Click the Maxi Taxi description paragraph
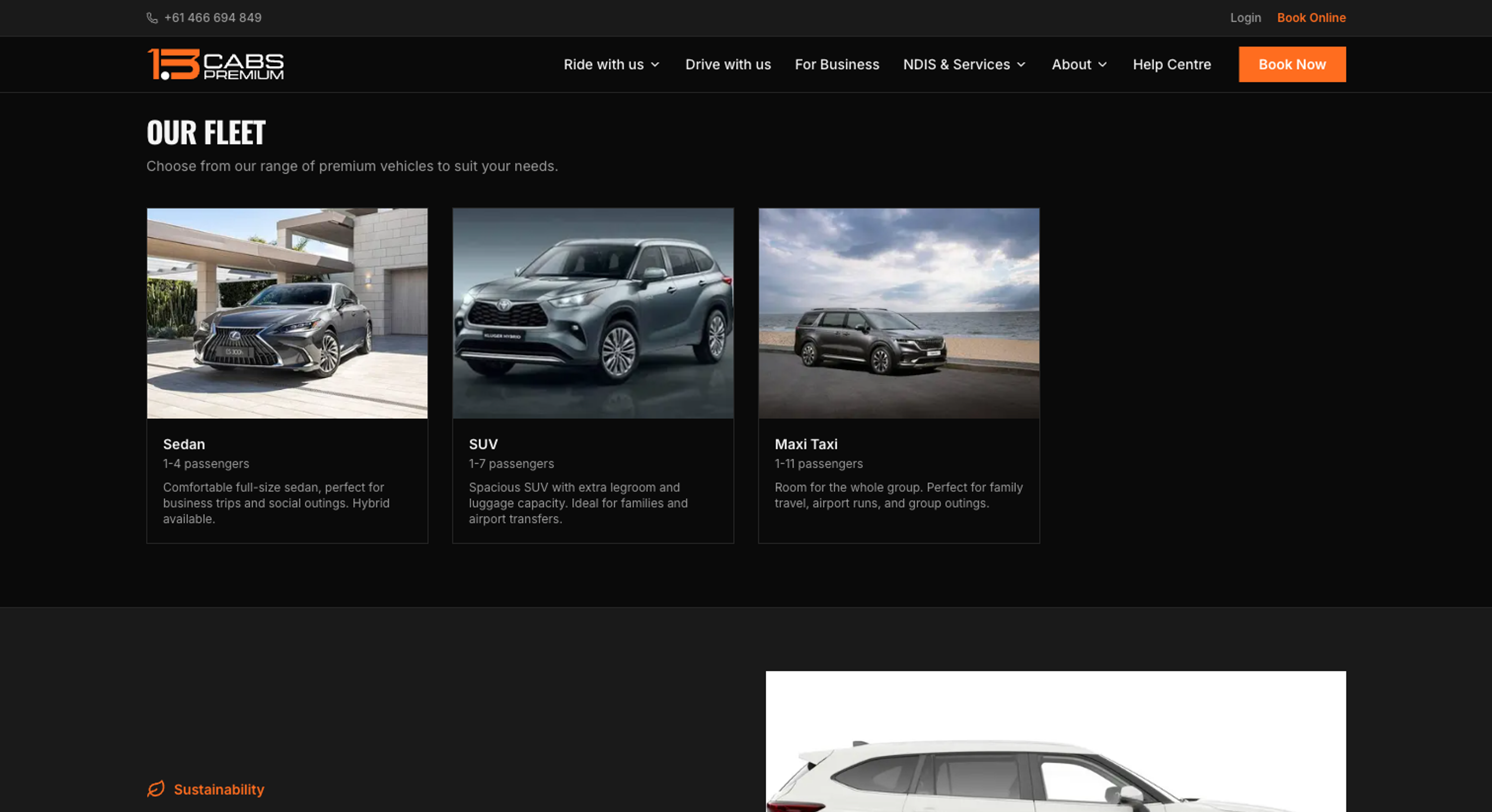Screen dimensions: 1492x812 click(x=898, y=495)
